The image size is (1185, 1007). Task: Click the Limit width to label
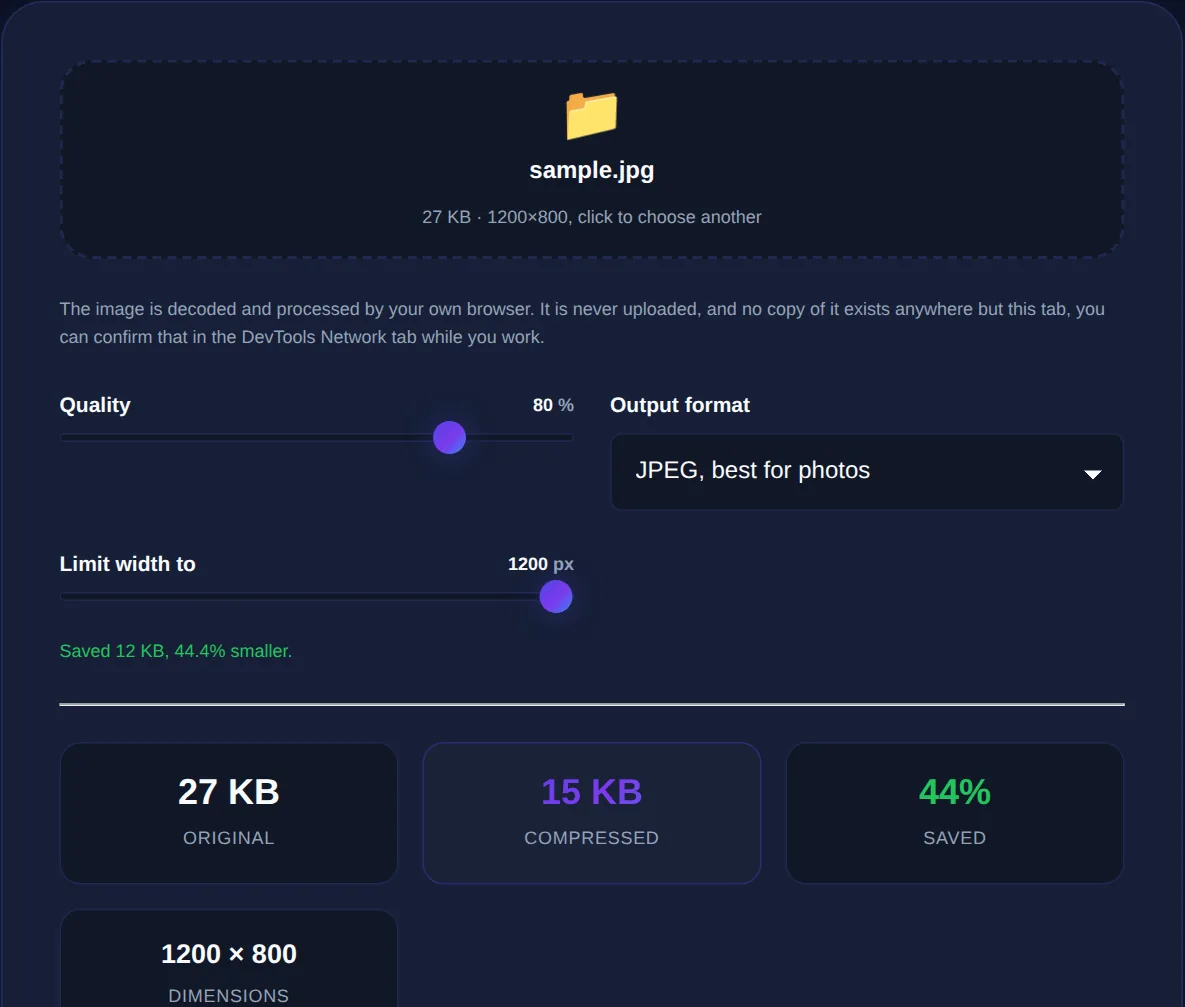tap(128, 564)
